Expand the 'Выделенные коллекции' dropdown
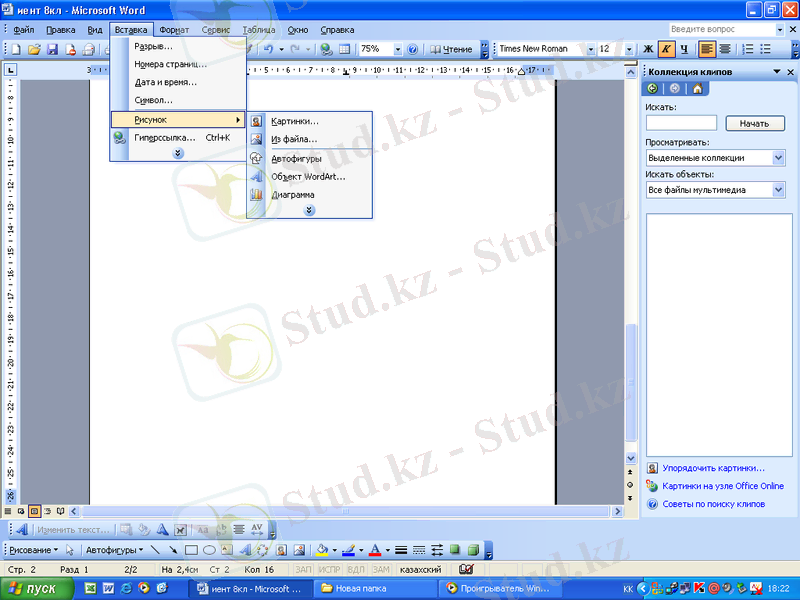Image resolution: width=800 pixels, height=600 pixels. [x=778, y=158]
